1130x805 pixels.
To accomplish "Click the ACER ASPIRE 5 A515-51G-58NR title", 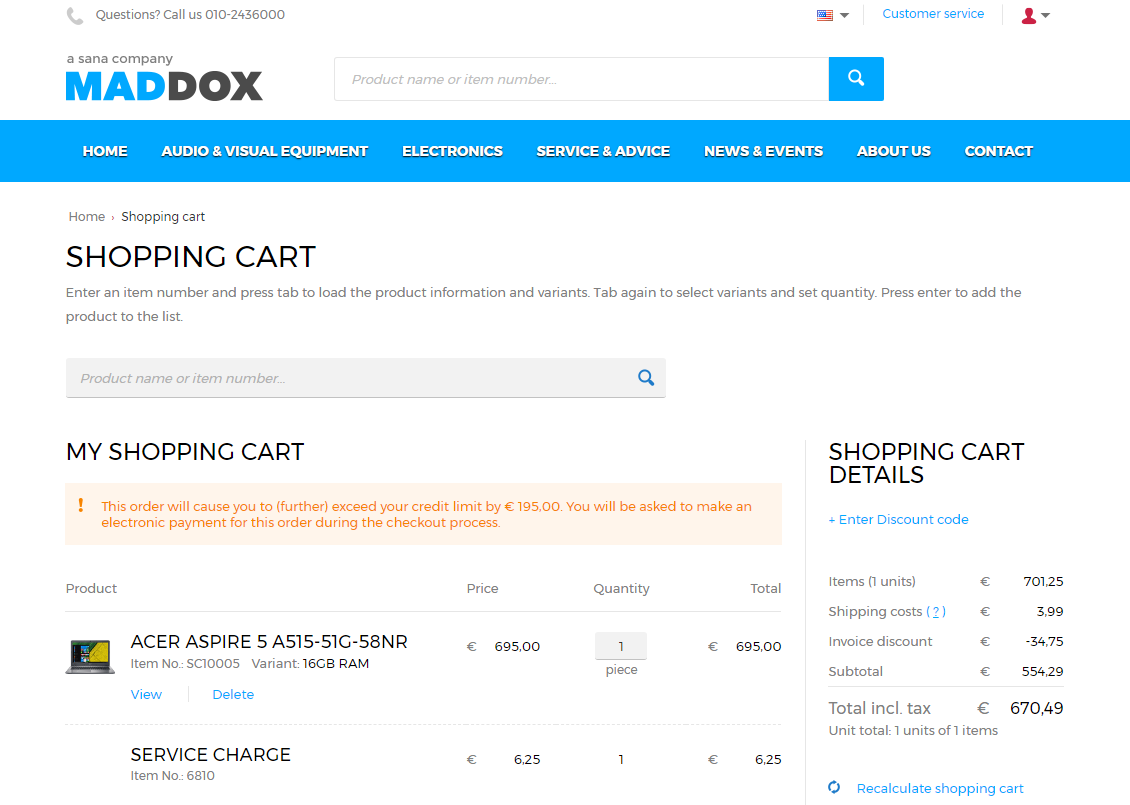I will [269, 641].
